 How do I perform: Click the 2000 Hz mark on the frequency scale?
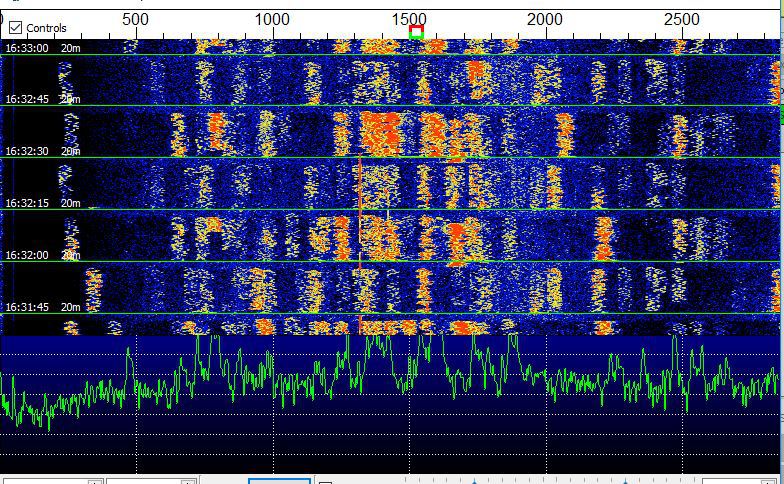[545, 19]
